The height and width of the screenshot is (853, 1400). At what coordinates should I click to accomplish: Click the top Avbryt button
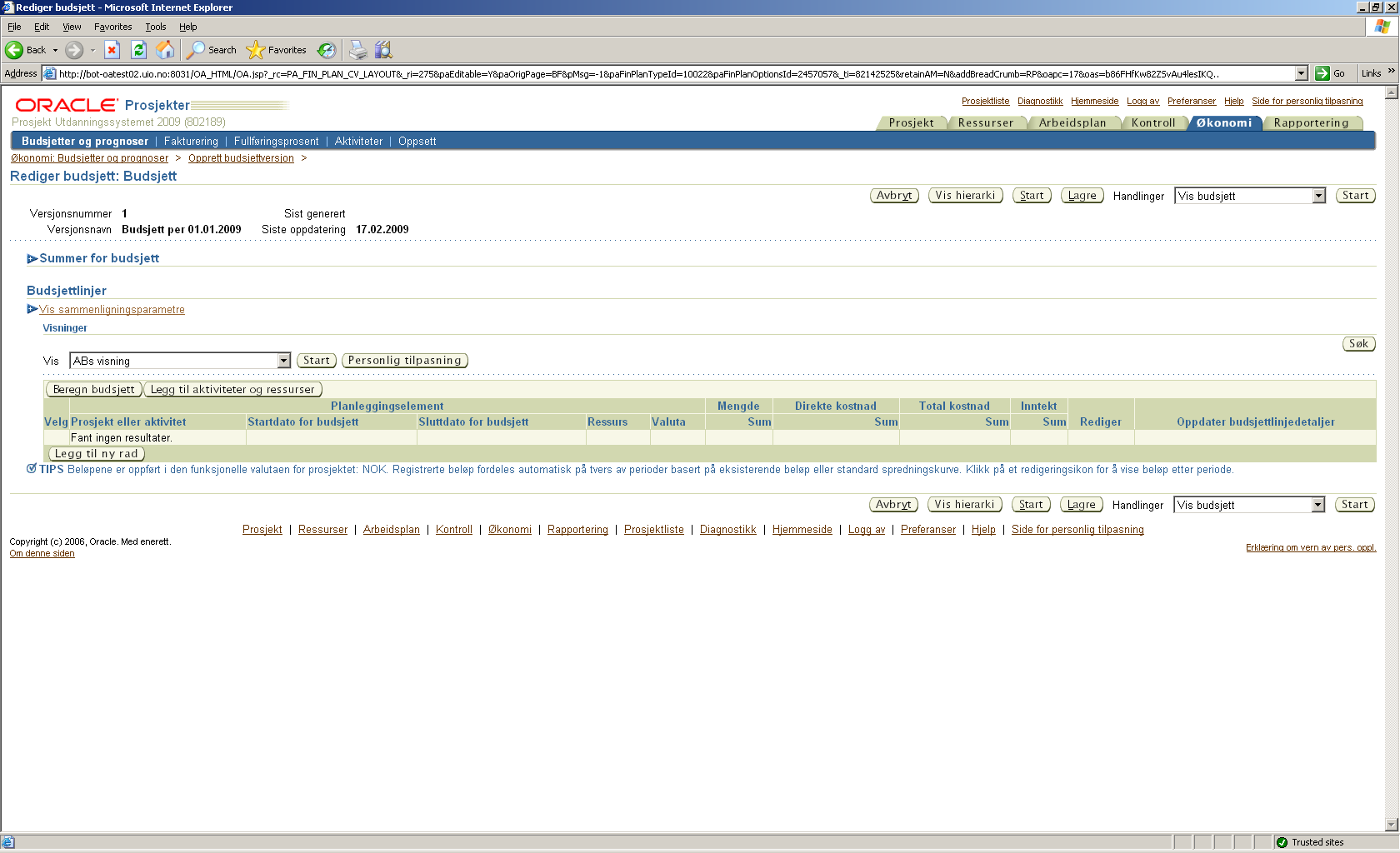click(894, 196)
